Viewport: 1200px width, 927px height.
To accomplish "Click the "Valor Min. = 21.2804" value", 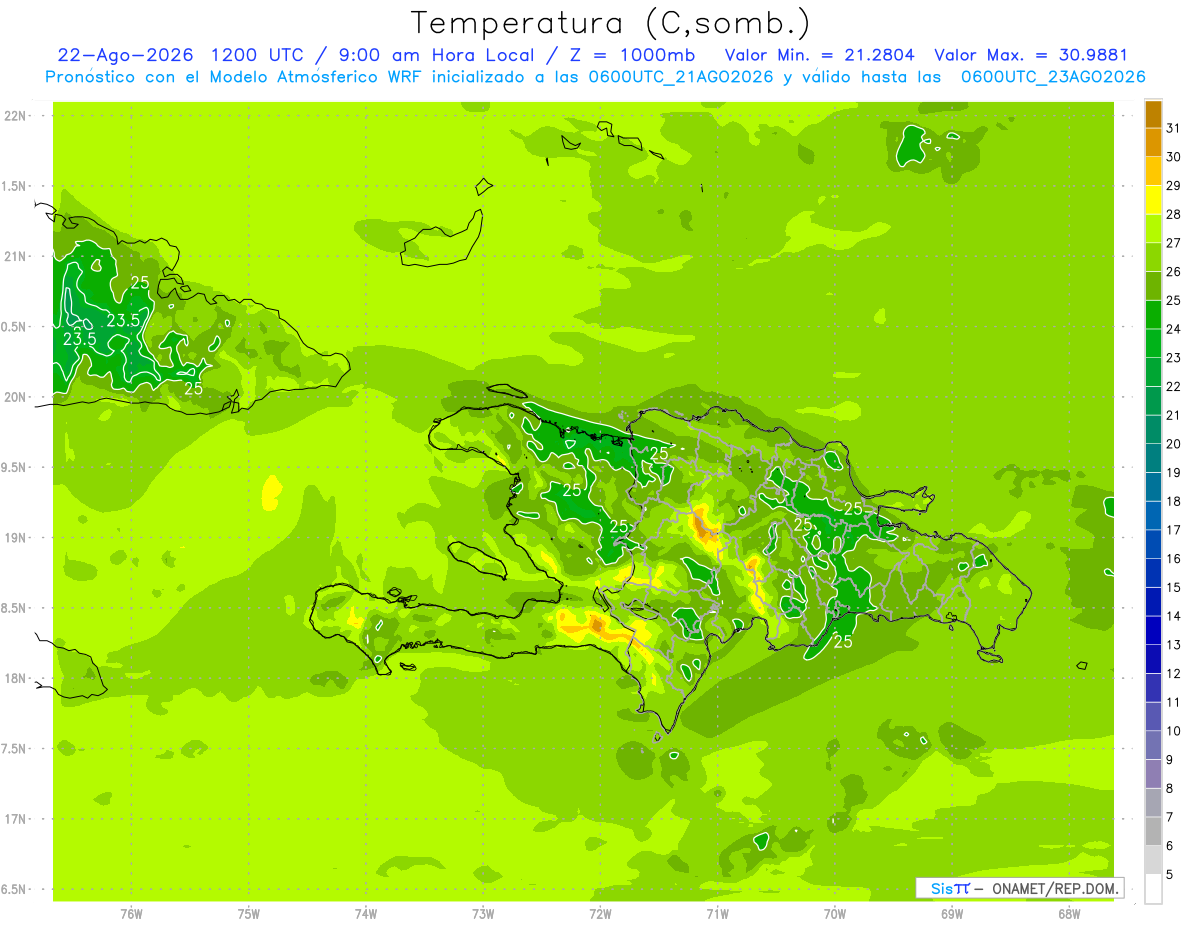I will (820, 55).
